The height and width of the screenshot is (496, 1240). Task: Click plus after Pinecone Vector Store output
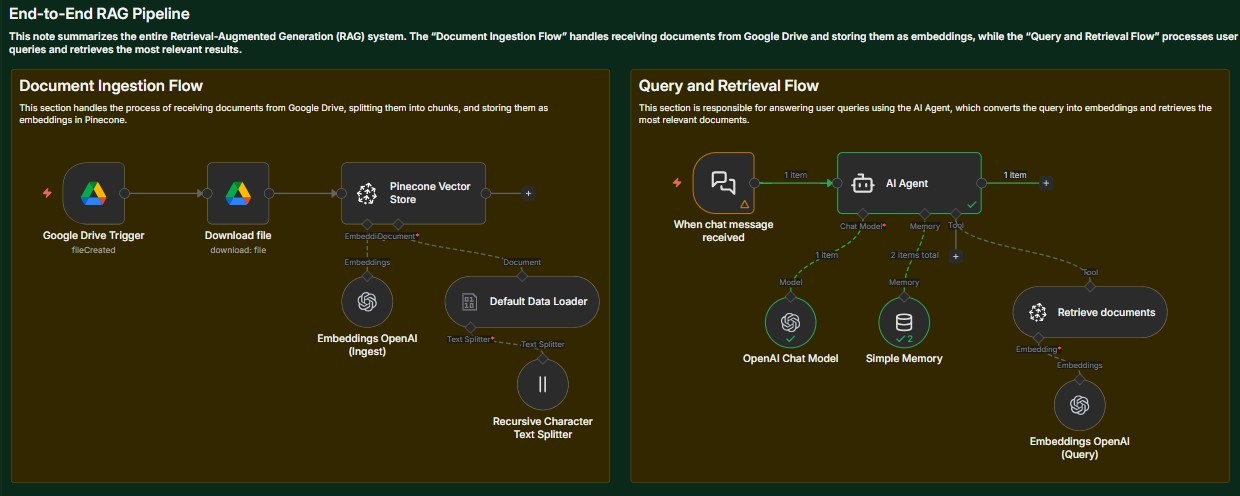528,193
